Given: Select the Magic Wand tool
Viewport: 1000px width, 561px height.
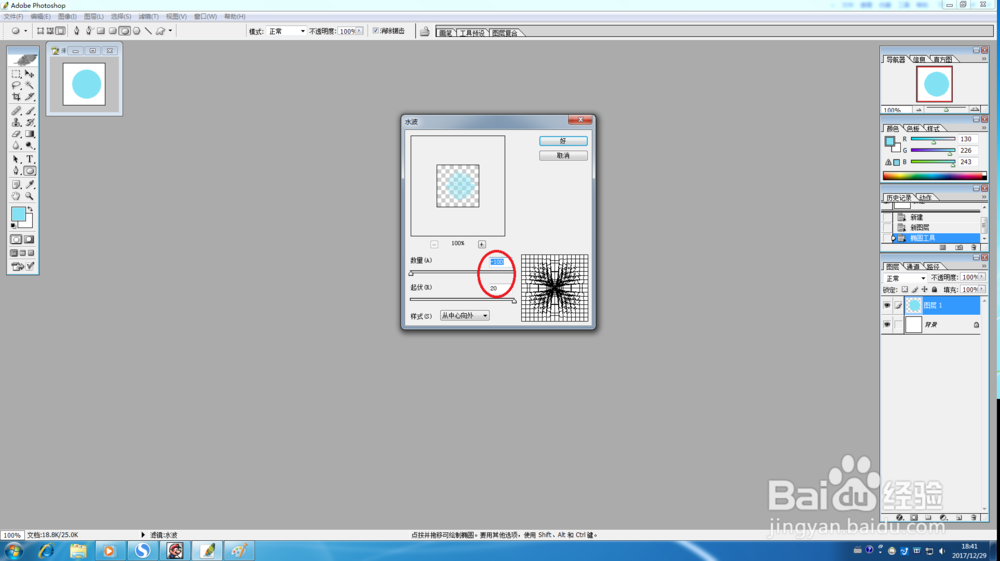Looking at the screenshot, I should [29, 85].
